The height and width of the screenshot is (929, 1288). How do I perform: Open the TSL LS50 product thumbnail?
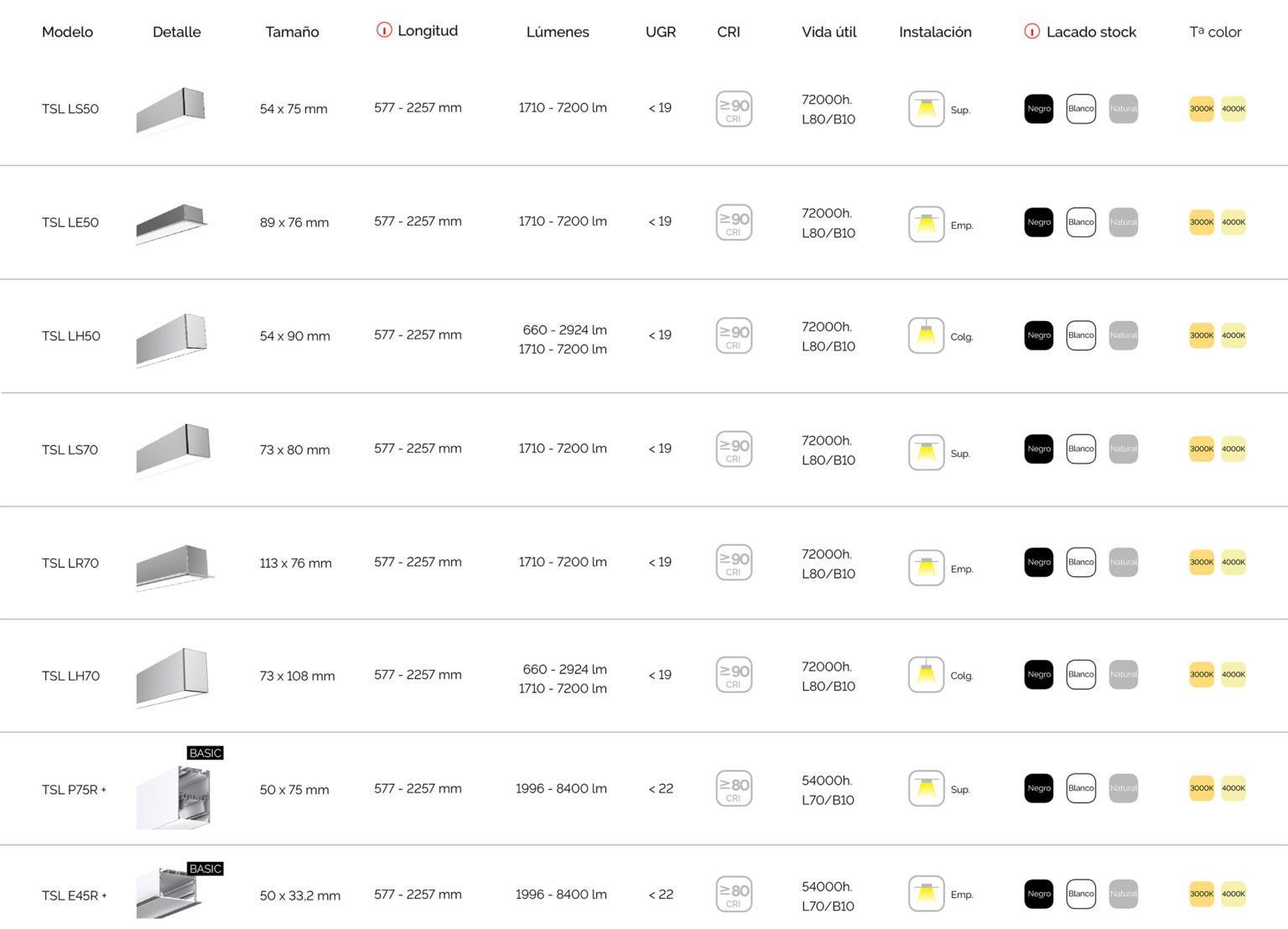pyautogui.click(x=171, y=109)
